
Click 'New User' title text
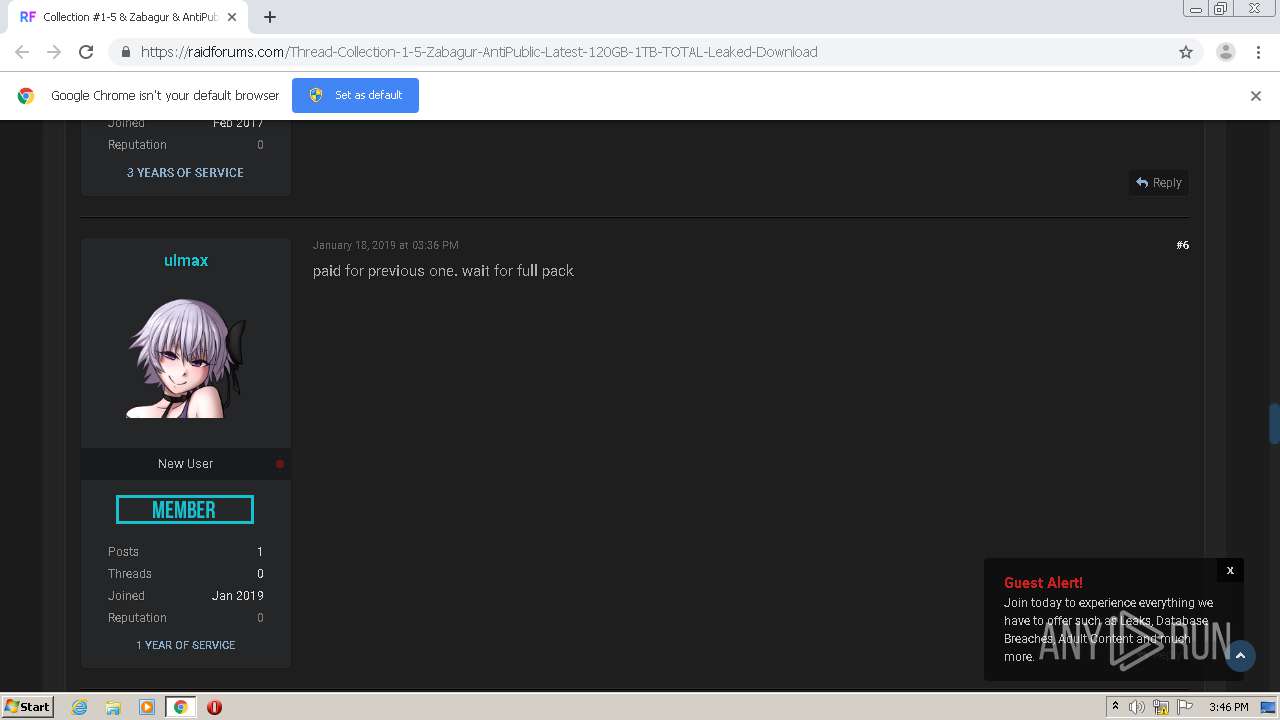(x=186, y=464)
